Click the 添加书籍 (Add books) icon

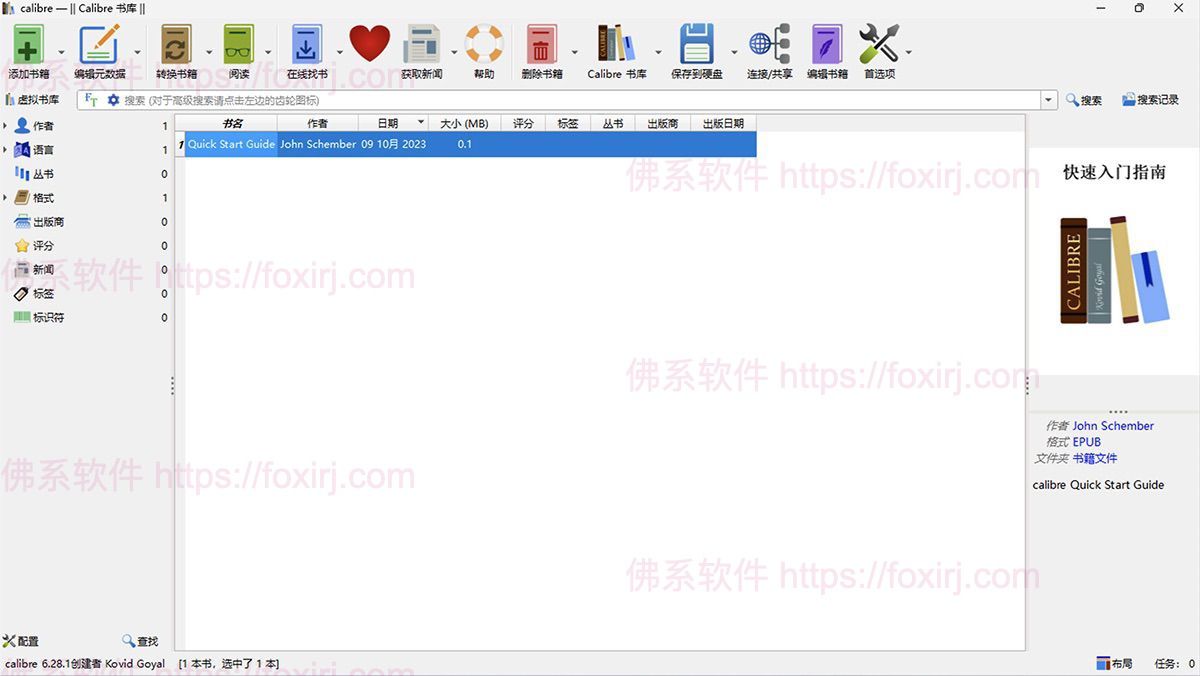29,45
